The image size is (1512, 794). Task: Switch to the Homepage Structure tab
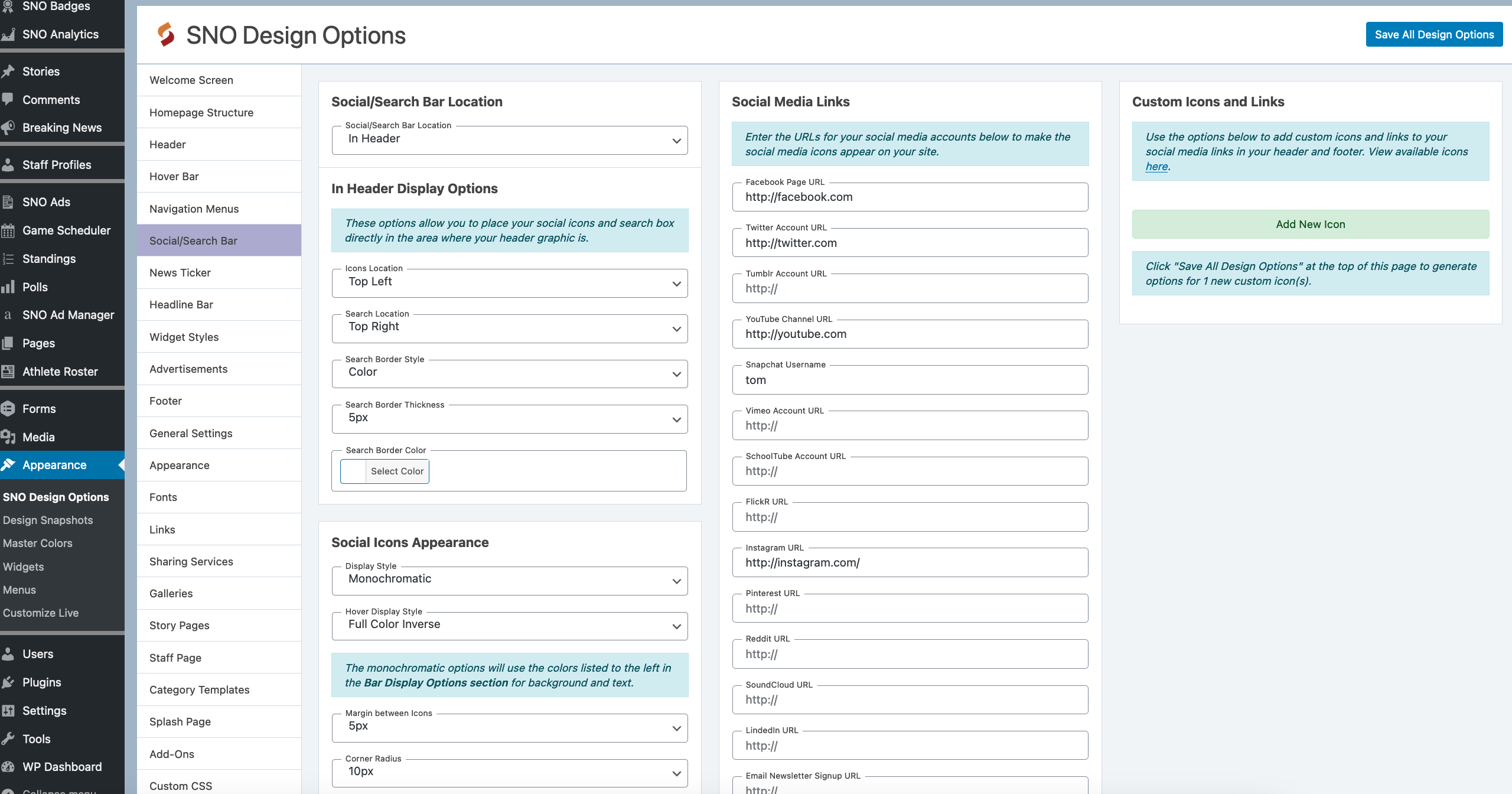(219, 112)
